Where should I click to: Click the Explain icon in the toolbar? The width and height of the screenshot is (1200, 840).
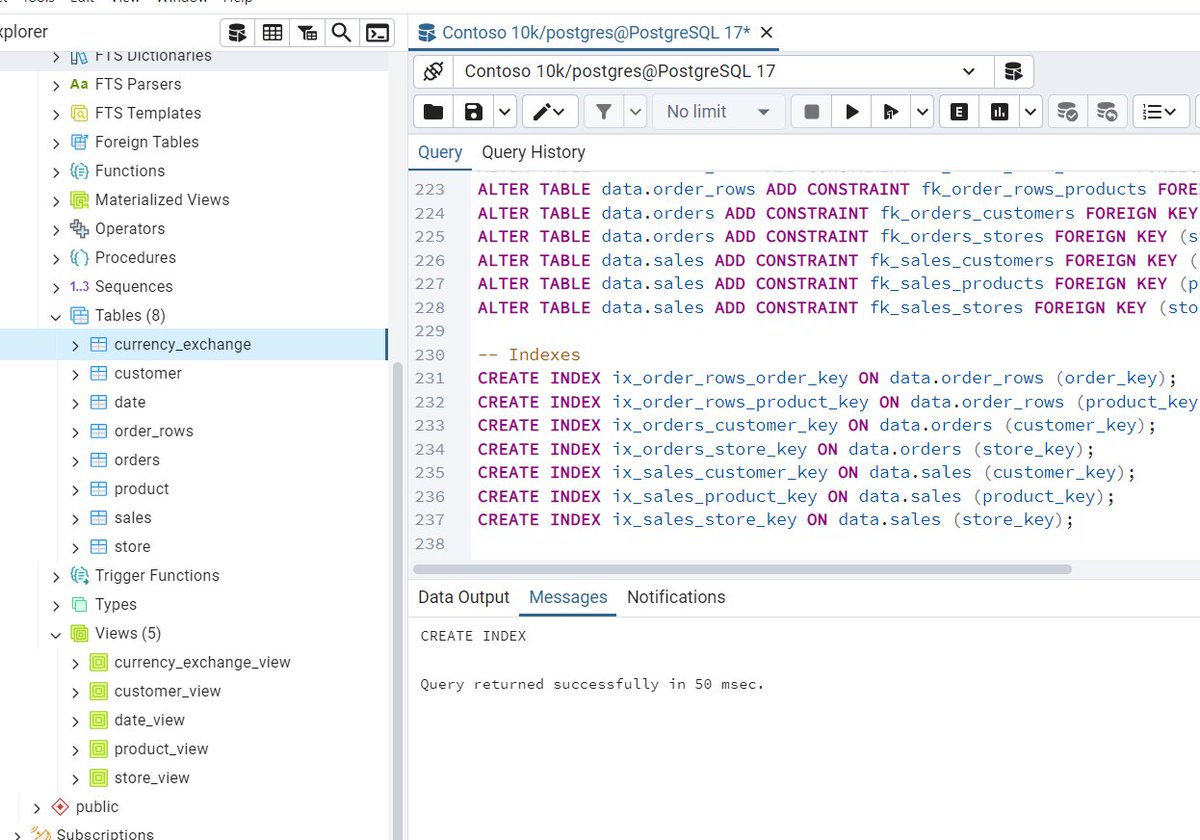[958, 111]
